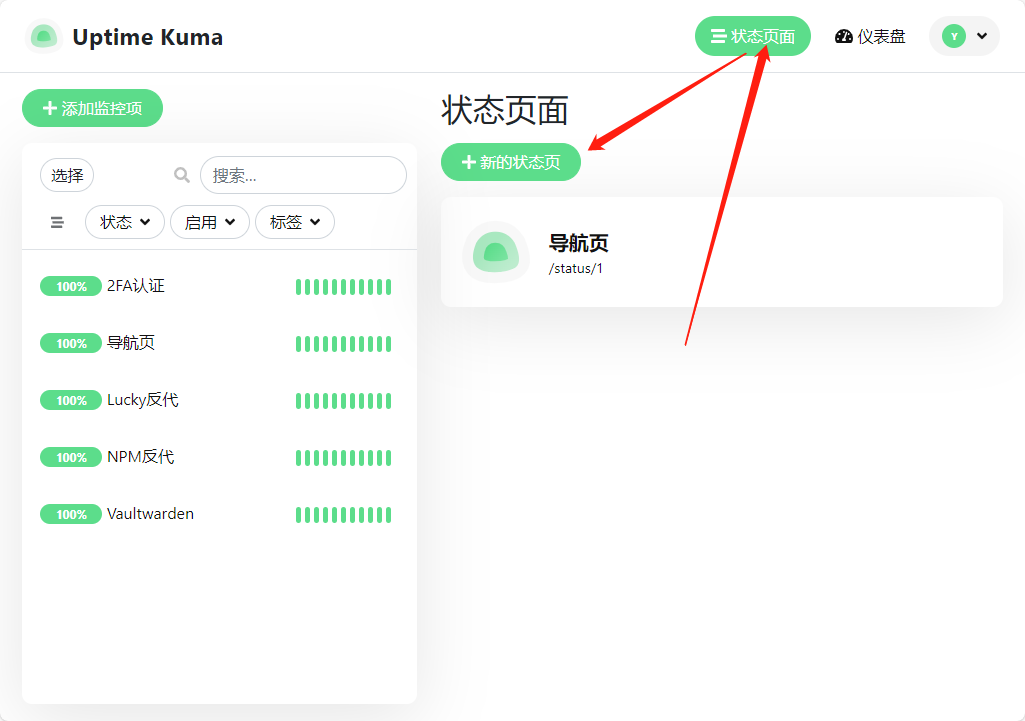Open the 状态 filter dropdown
This screenshot has width=1025, height=721.
click(x=125, y=222)
